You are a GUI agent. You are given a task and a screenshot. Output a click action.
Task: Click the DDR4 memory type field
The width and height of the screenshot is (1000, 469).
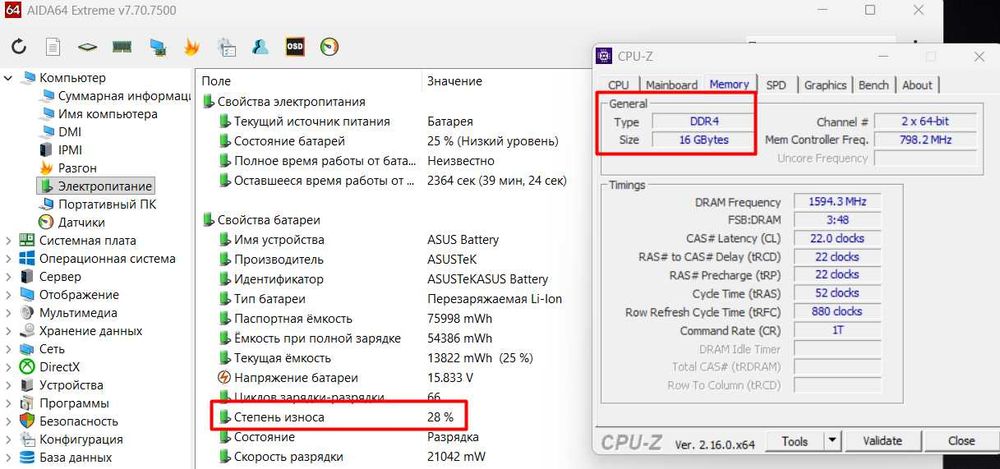(x=705, y=121)
